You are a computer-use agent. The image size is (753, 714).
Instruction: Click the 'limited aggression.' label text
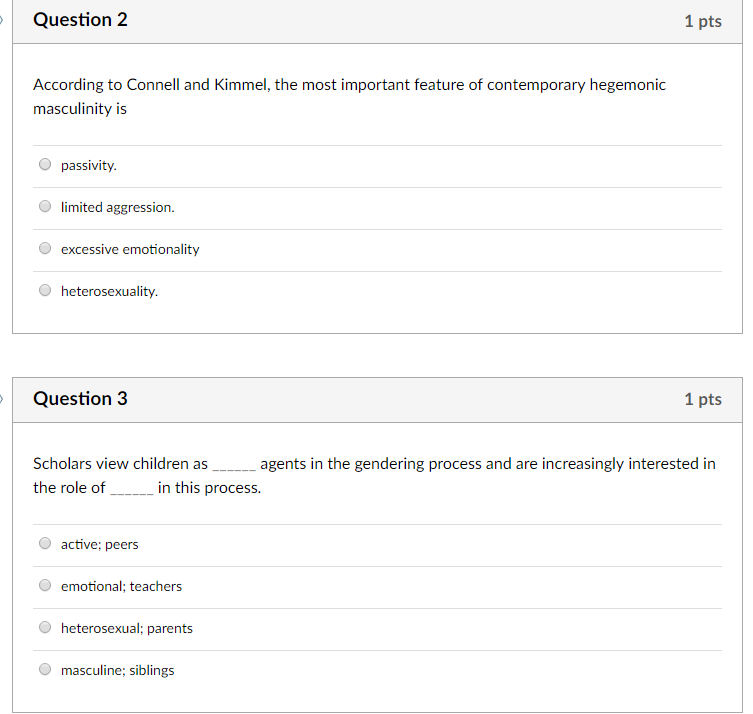pos(118,207)
